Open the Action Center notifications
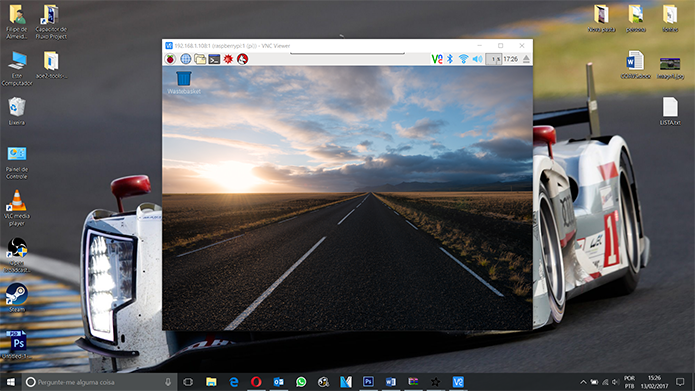The height and width of the screenshot is (391, 695). 680,382
